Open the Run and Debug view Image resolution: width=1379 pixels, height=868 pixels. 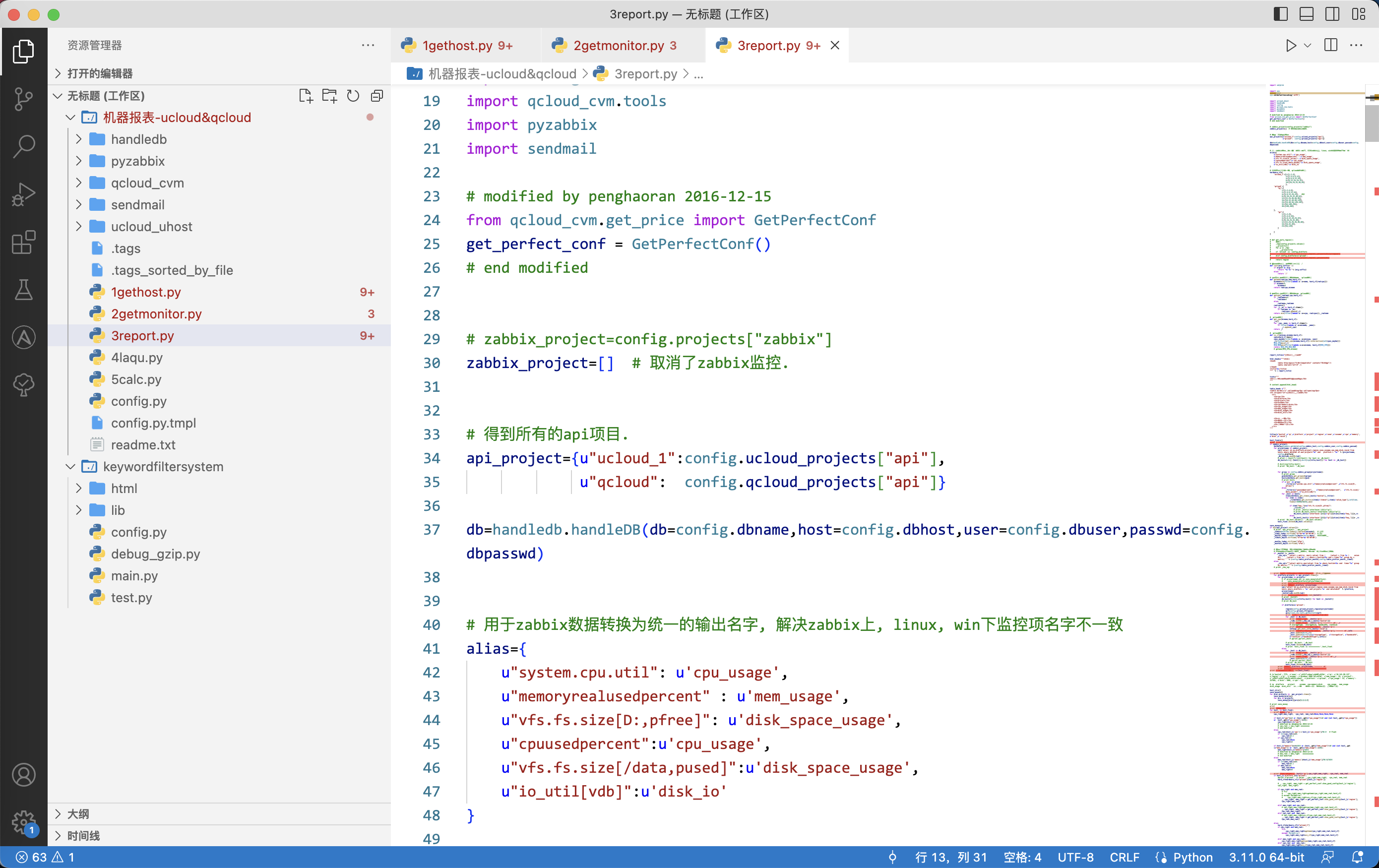[x=23, y=194]
